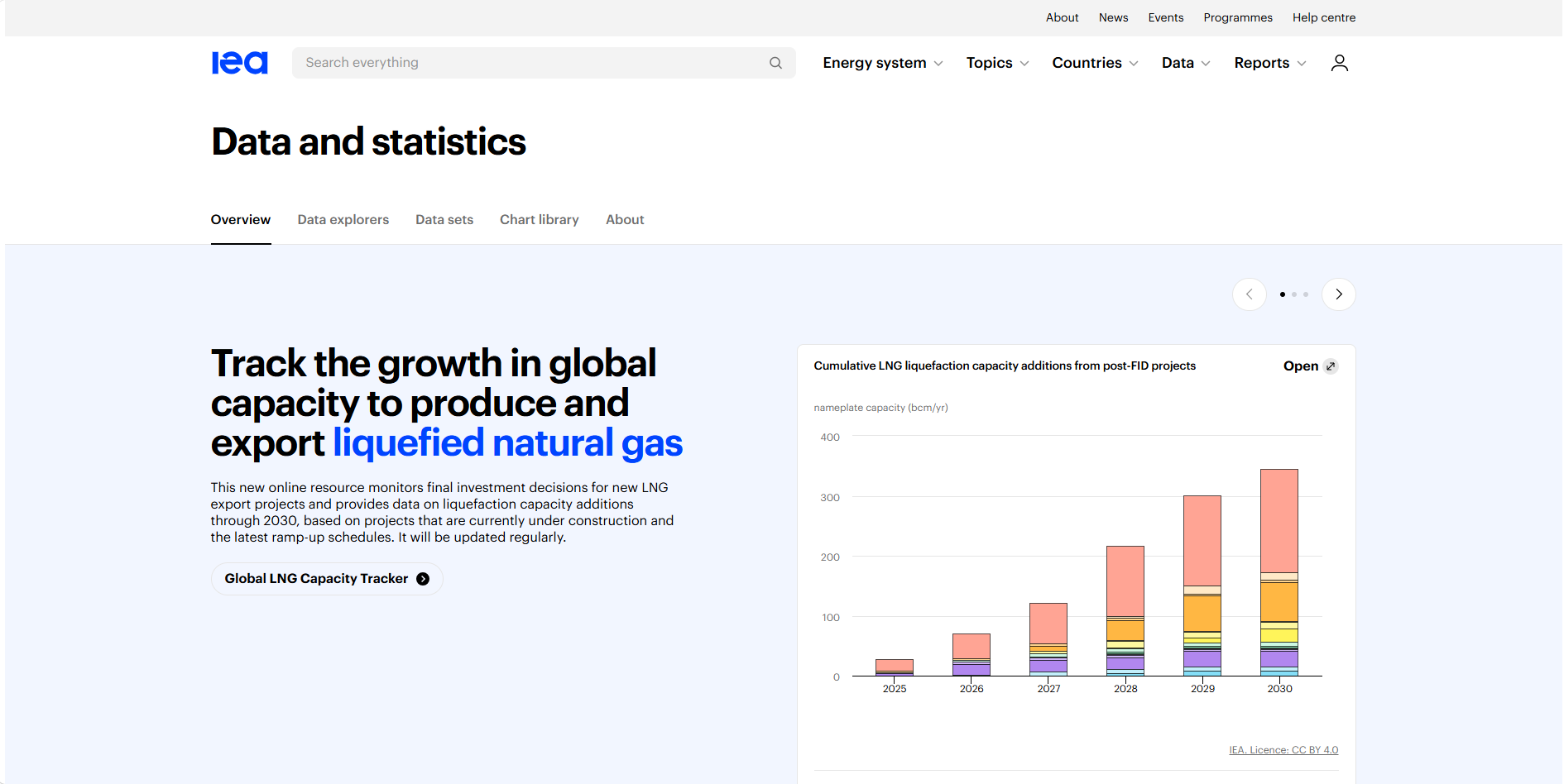Switch to the Chart library tab
Screen dimensions: 1564x784
click(x=540, y=220)
